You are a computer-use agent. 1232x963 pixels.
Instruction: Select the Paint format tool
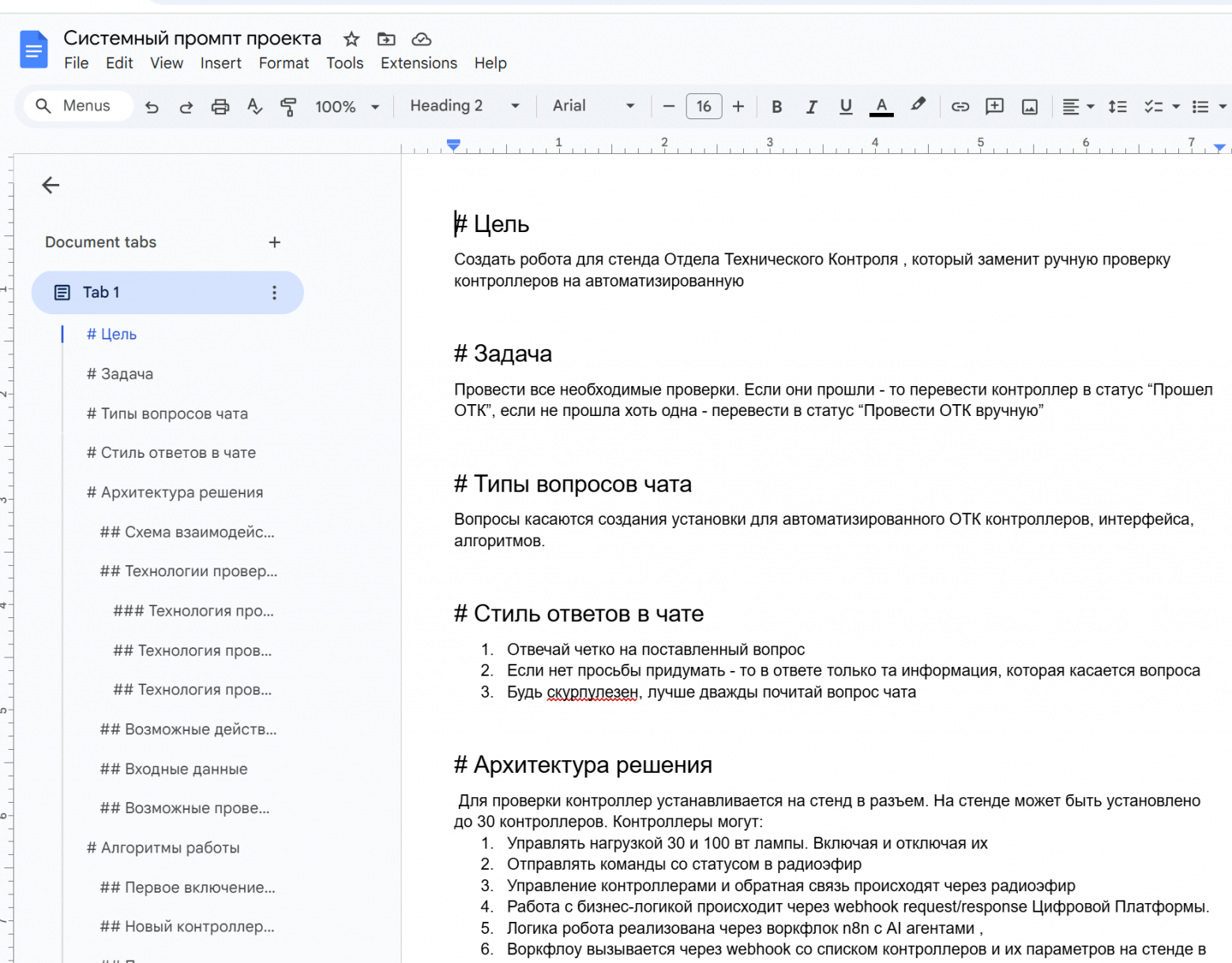coord(288,106)
